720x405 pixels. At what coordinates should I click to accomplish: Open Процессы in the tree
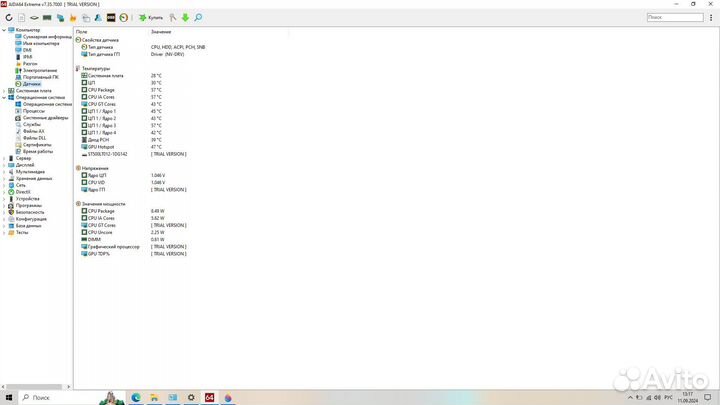(34, 111)
